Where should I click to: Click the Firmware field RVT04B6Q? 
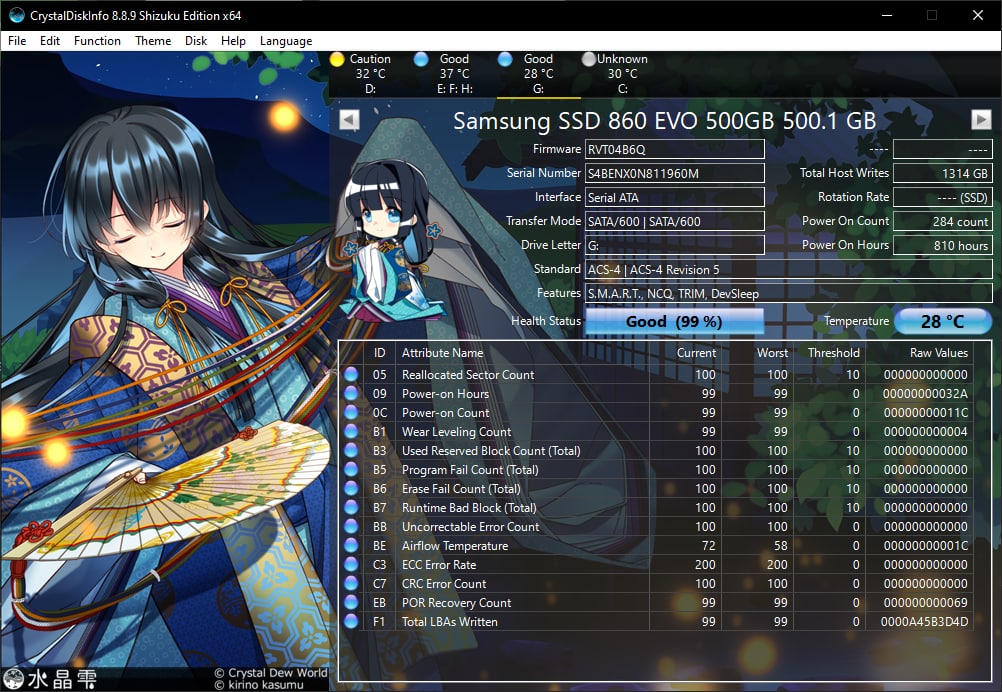pyautogui.click(x=675, y=150)
